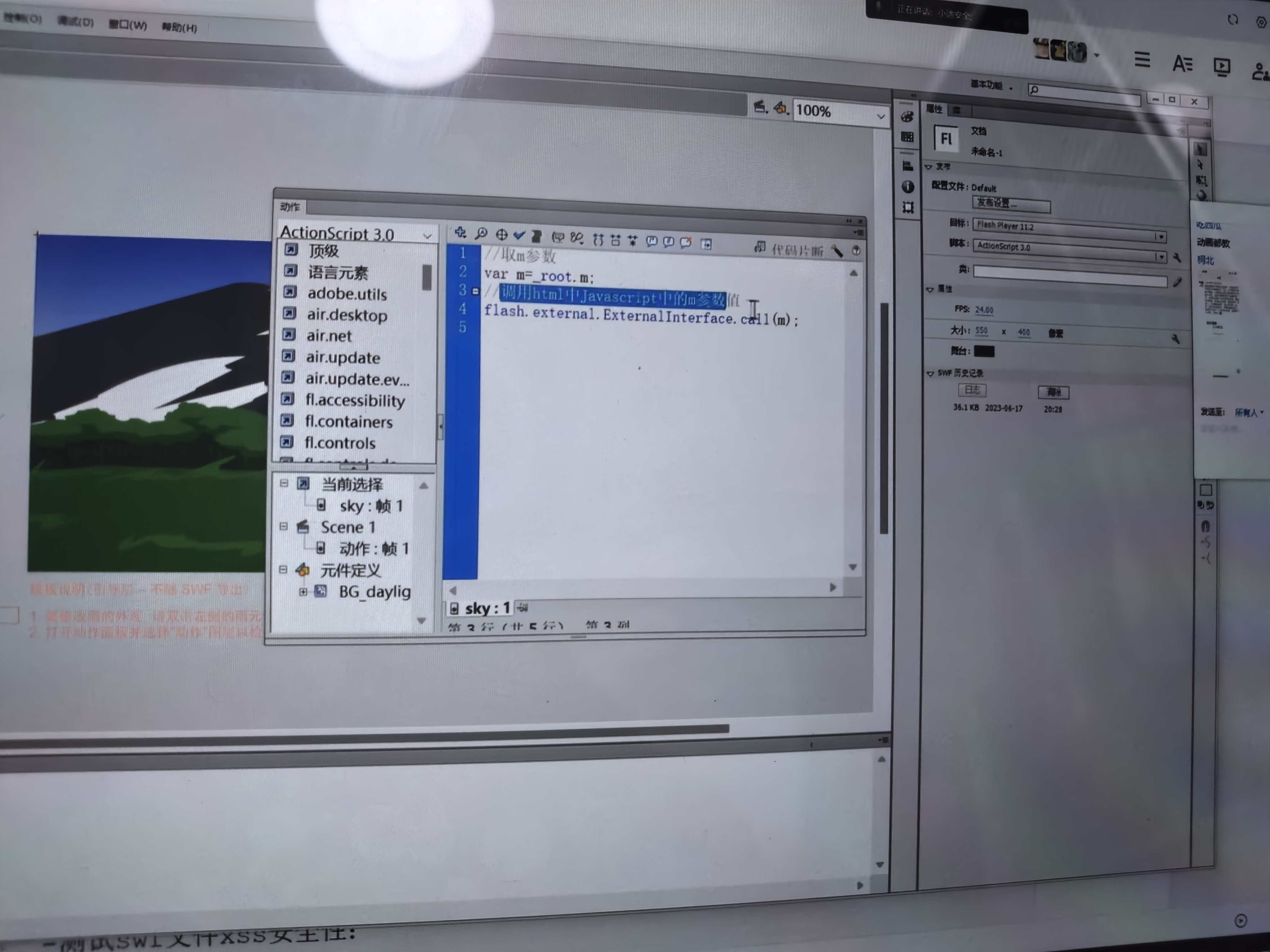This screenshot has height=952, width=1270.
Task: Click the Find magnifier icon in Actions toolbar
Action: [481, 233]
